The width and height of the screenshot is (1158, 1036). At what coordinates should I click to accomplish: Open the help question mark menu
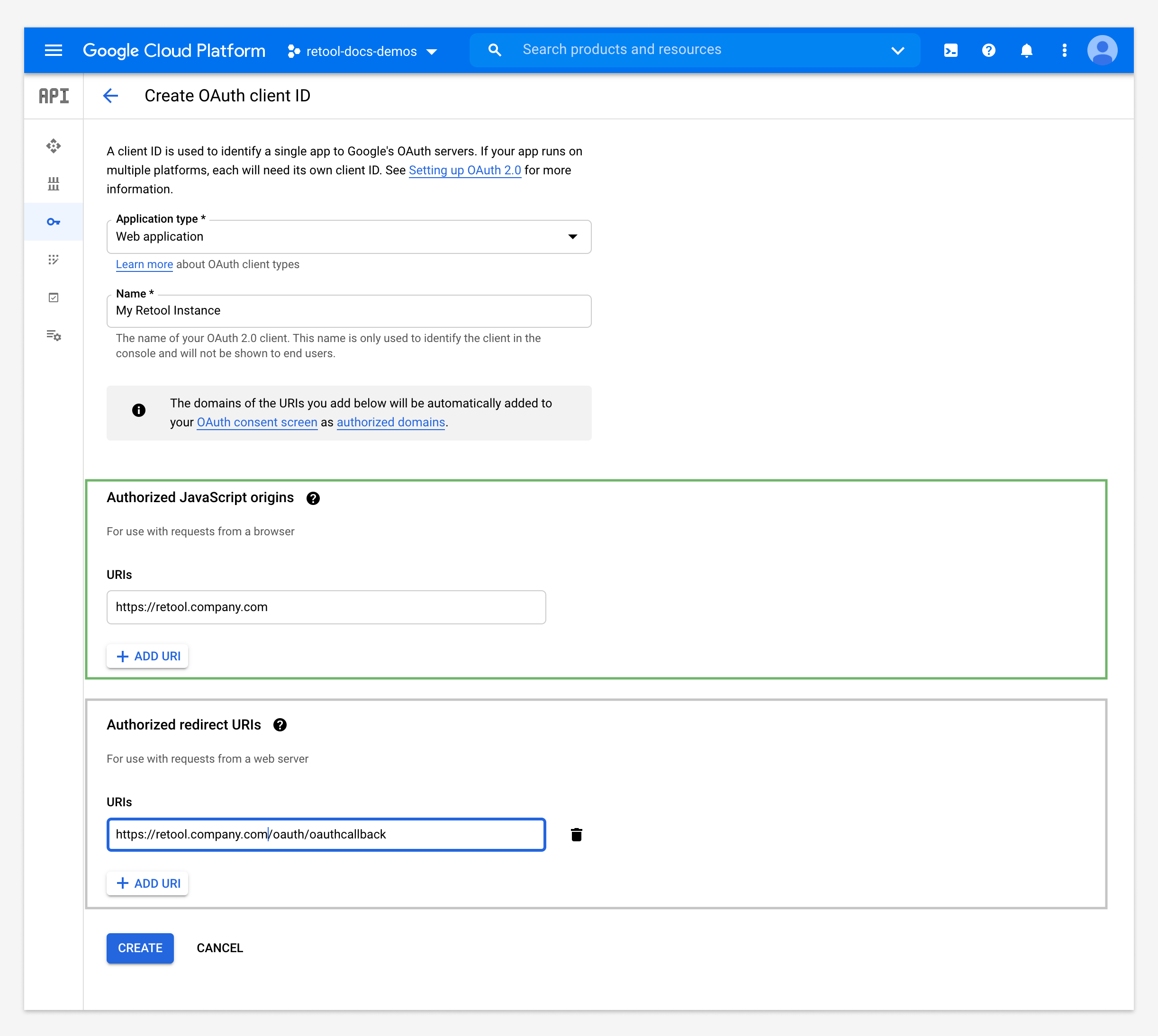tap(988, 50)
